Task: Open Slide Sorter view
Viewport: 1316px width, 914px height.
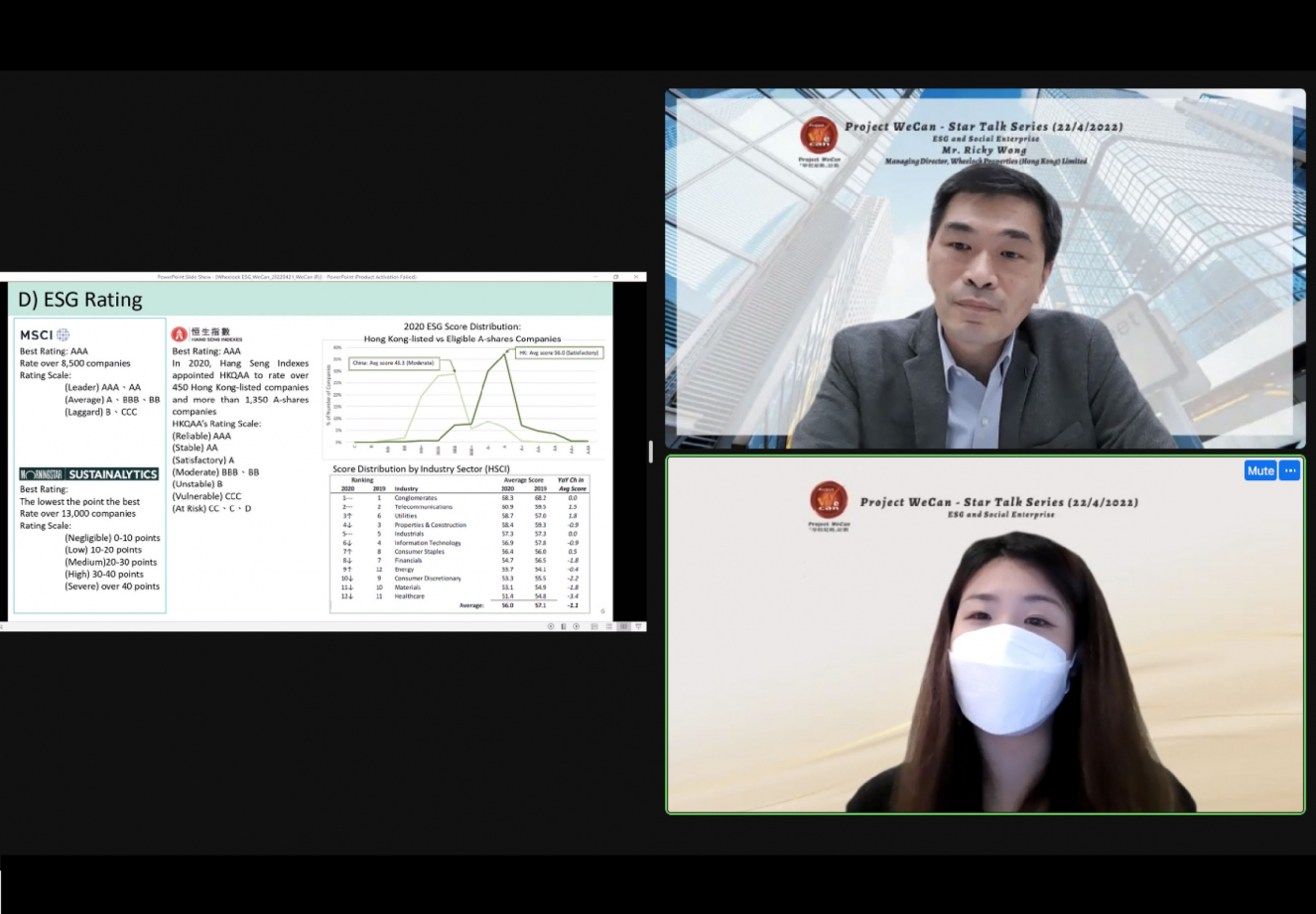Action: [x=609, y=626]
